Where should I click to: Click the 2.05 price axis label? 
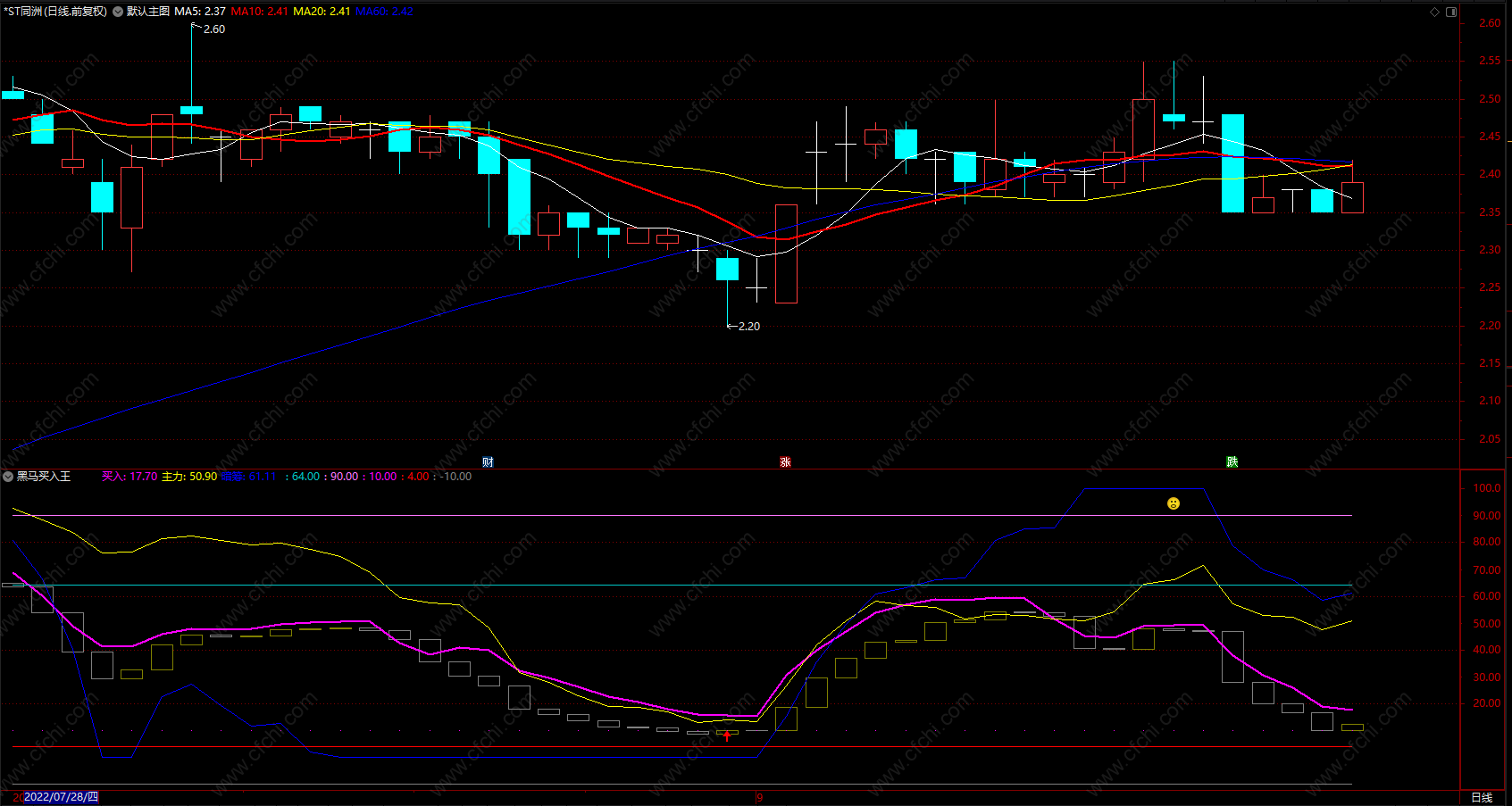click(x=1490, y=439)
